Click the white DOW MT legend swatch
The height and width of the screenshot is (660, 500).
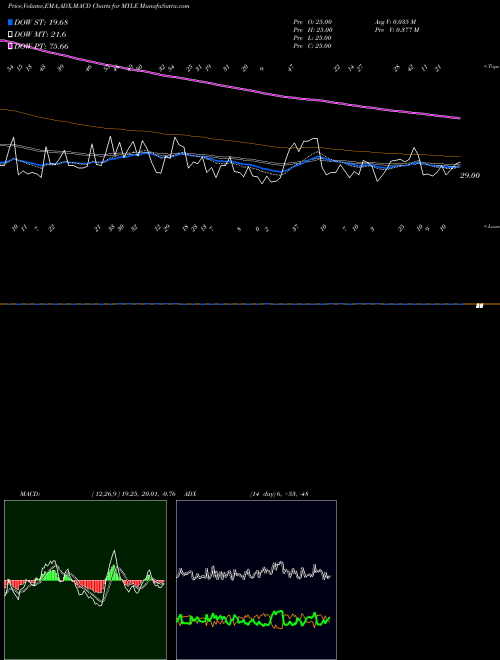click(x=11, y=35)
